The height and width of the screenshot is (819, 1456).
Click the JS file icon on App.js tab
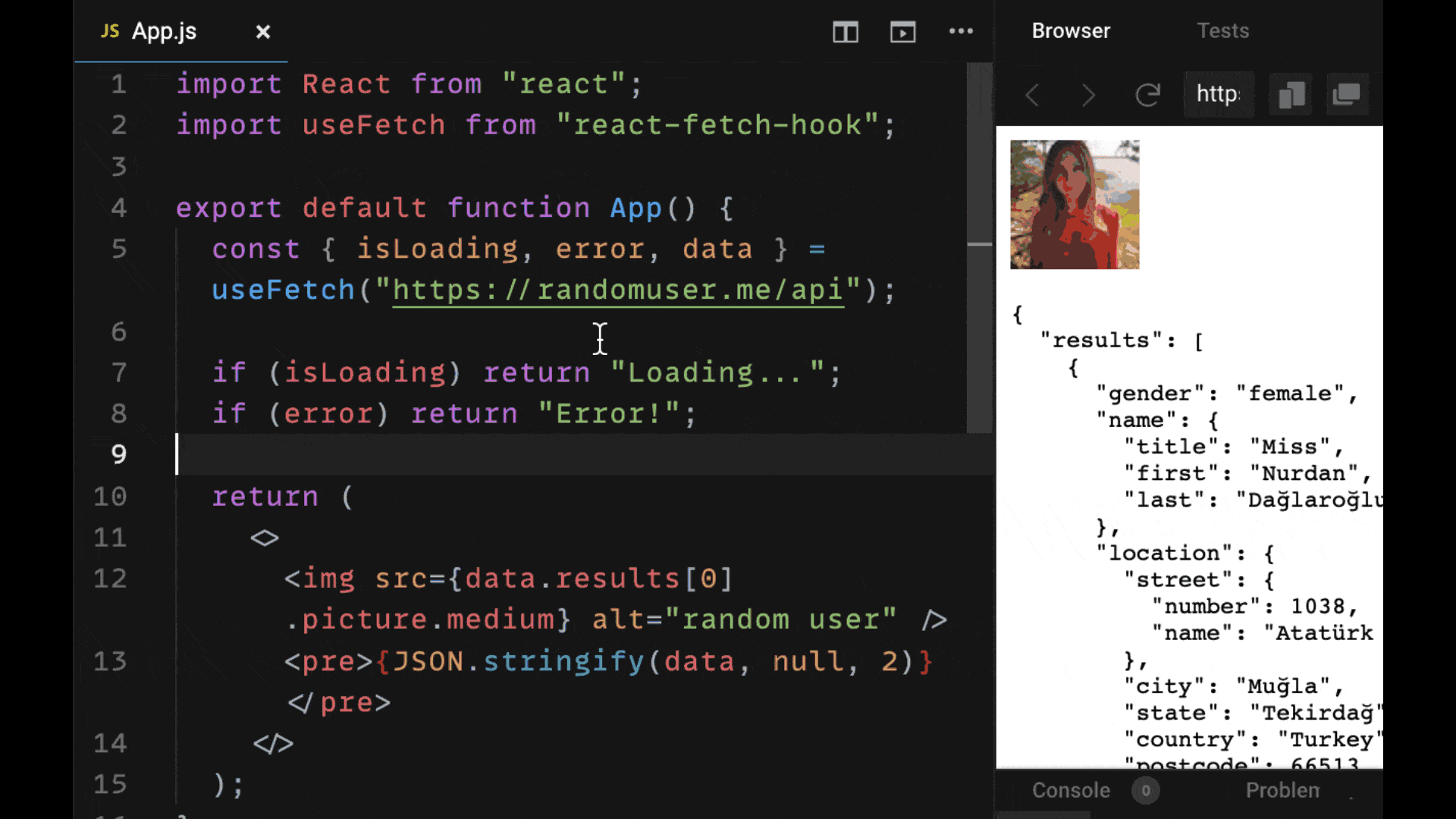click(110, 31)
